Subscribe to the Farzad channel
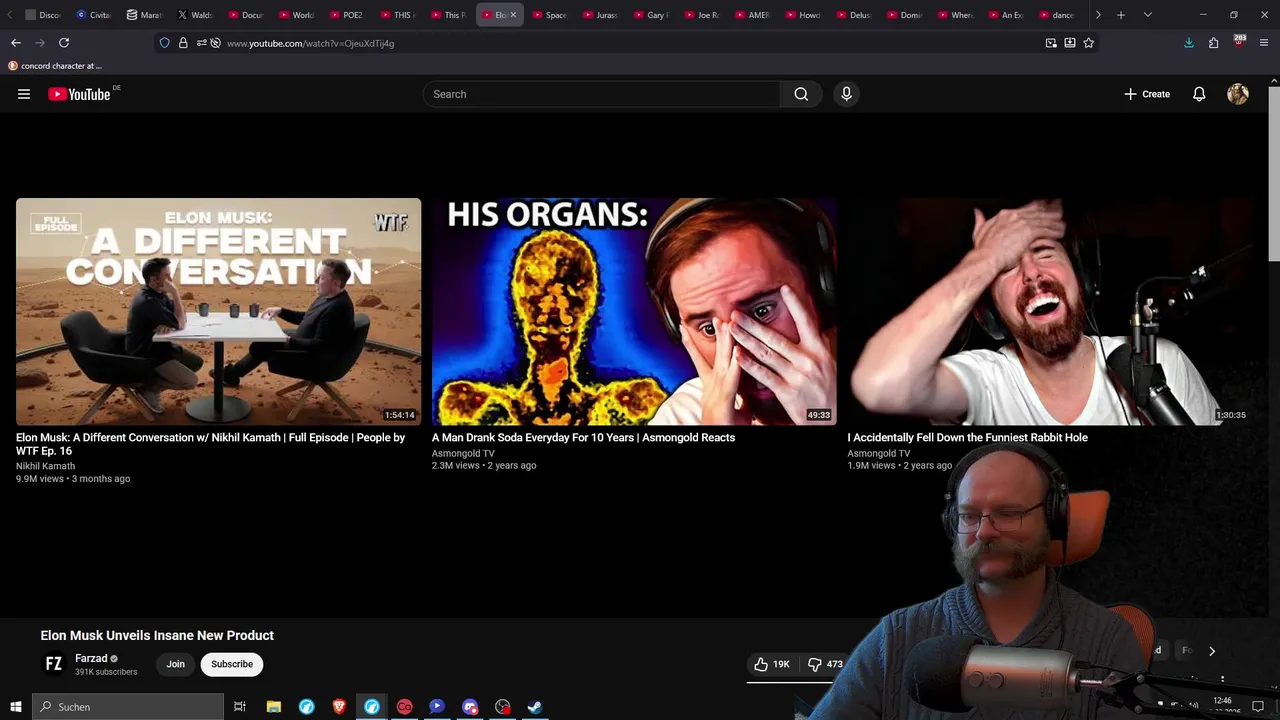 point(232,664)
